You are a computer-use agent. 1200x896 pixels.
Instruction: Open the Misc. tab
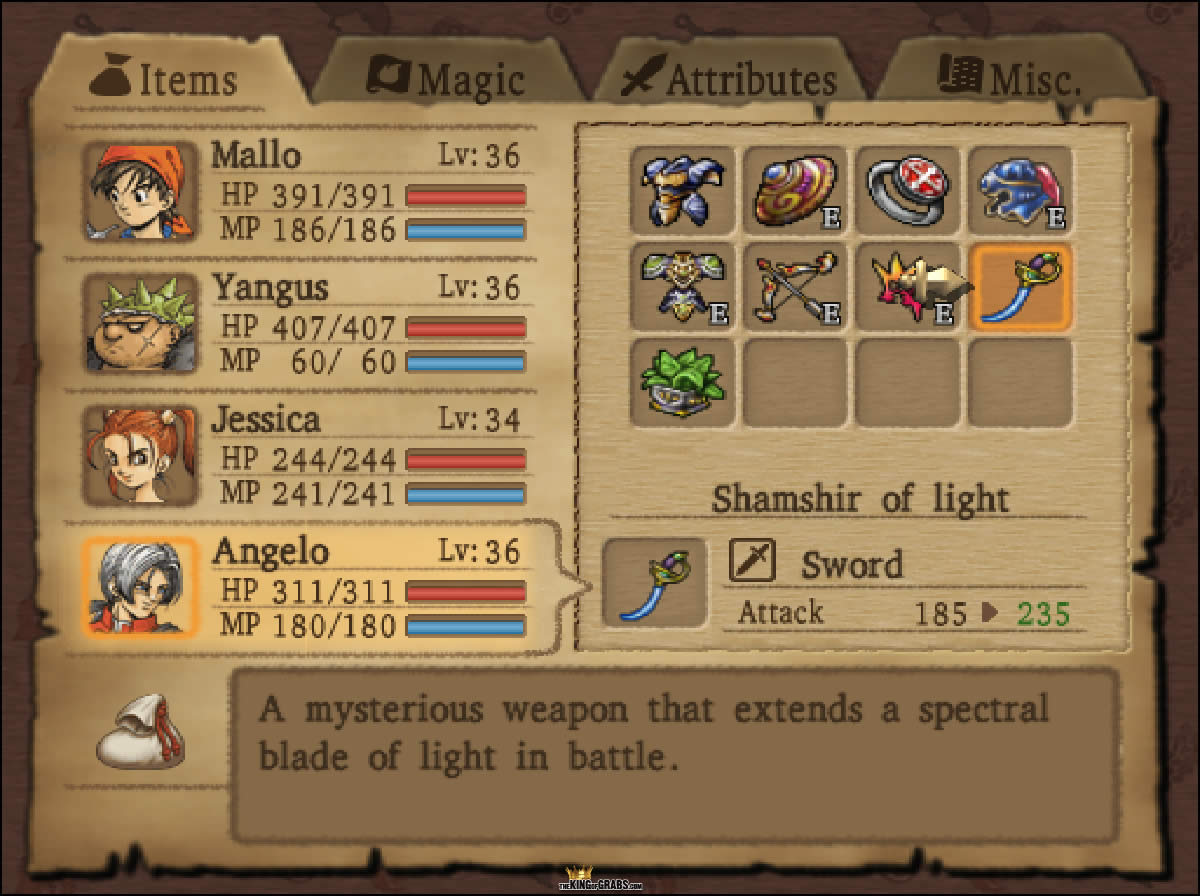pyautogui.click(x=1010, y=80)
